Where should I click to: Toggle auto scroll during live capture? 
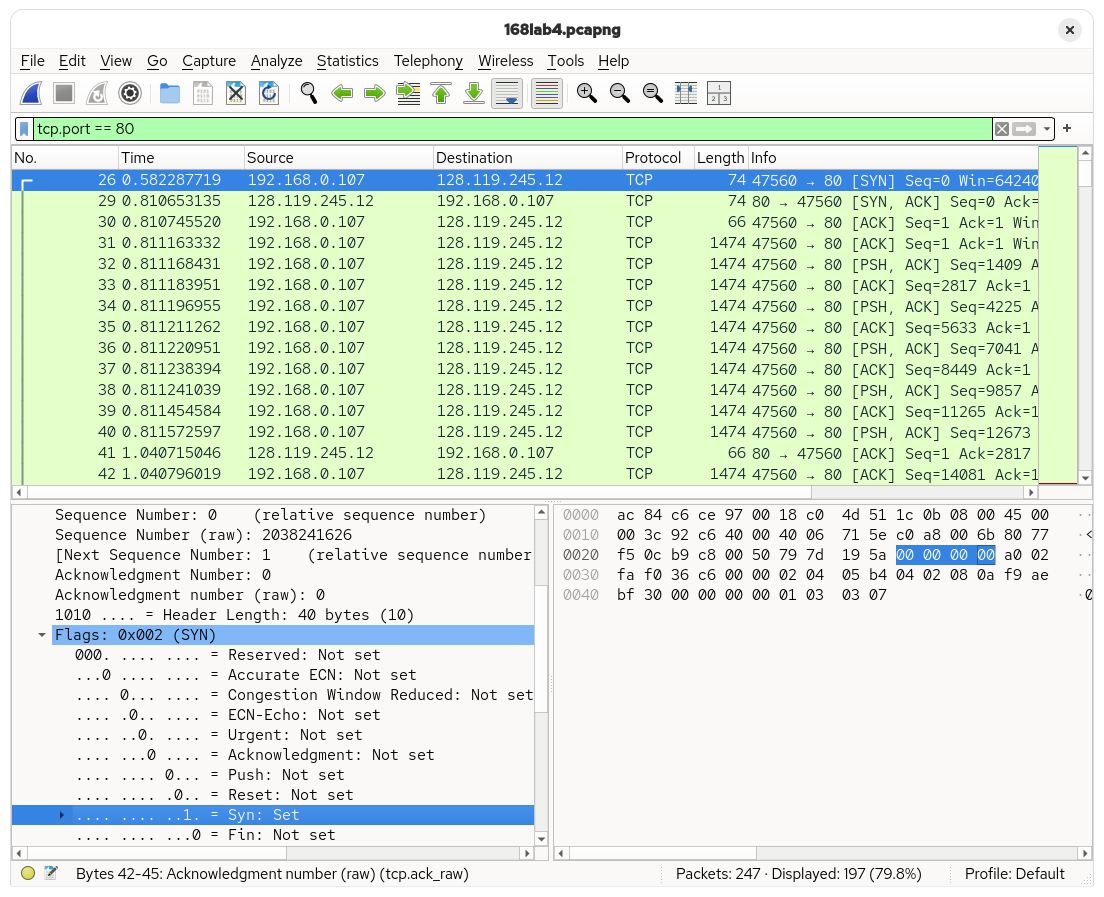[508, 94]
